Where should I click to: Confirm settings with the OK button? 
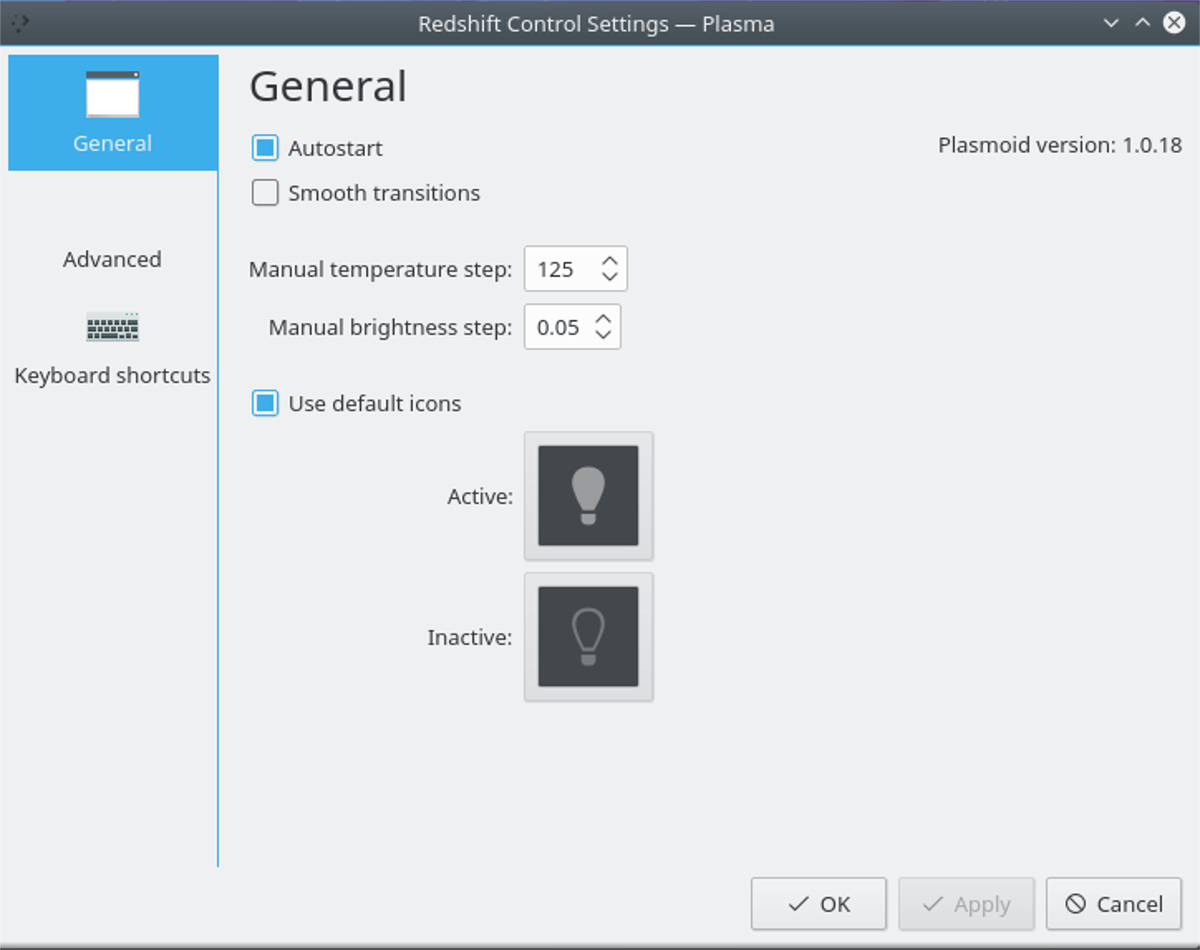tap(819, 904)
